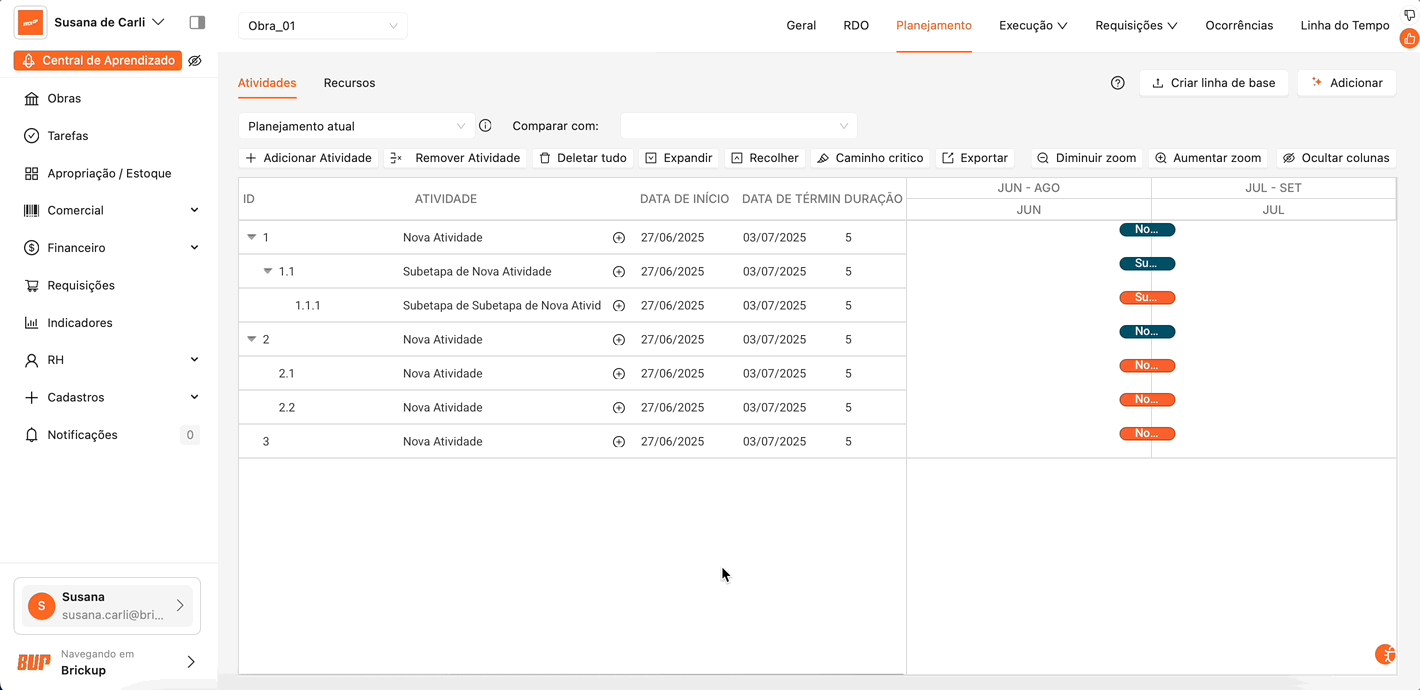Select the Gantt bar for activity 1.1.1
1420x690 pixels.
coord(1147,298)
